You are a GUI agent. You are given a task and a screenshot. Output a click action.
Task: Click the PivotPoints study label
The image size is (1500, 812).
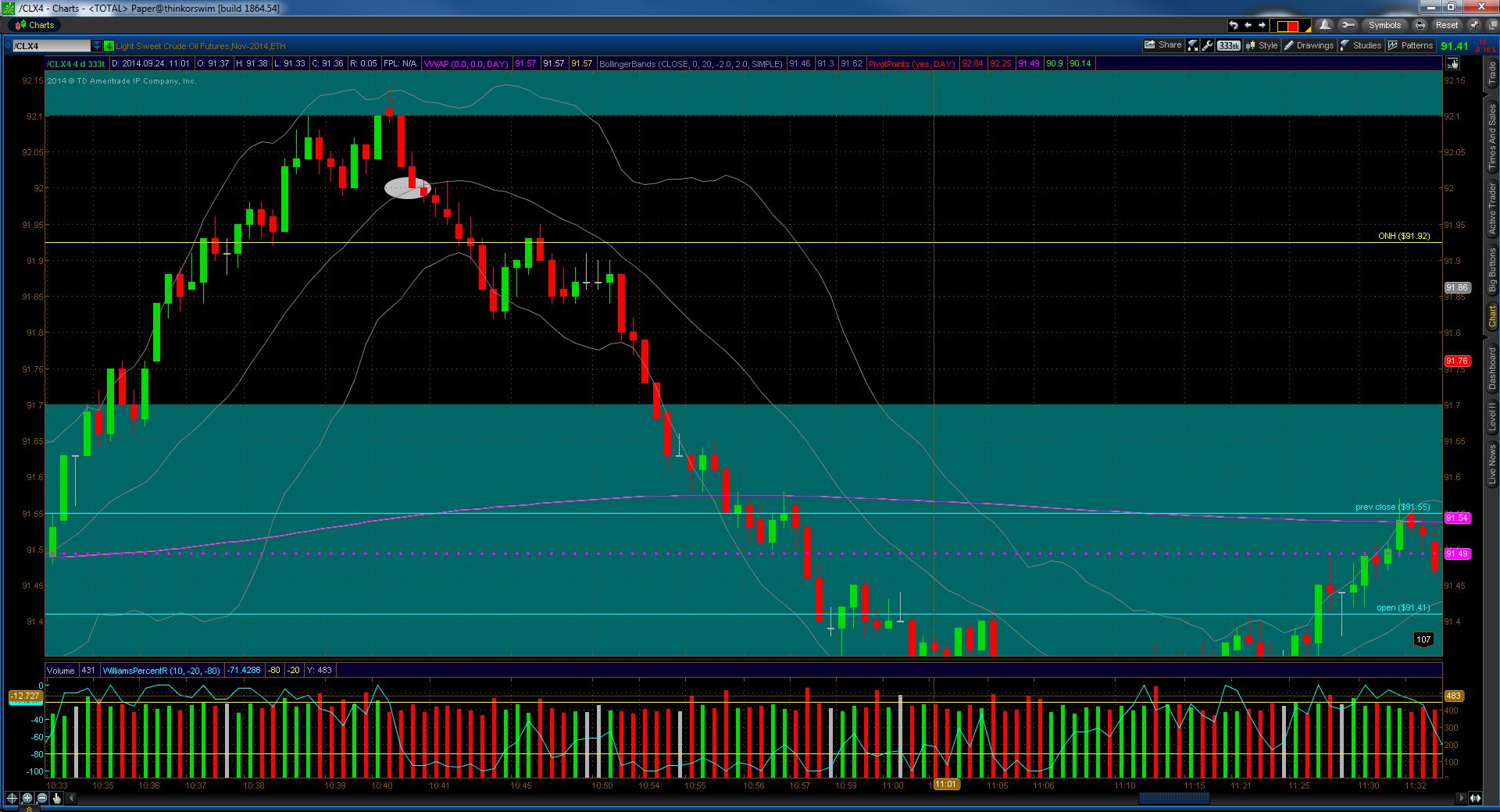point(912,64)
